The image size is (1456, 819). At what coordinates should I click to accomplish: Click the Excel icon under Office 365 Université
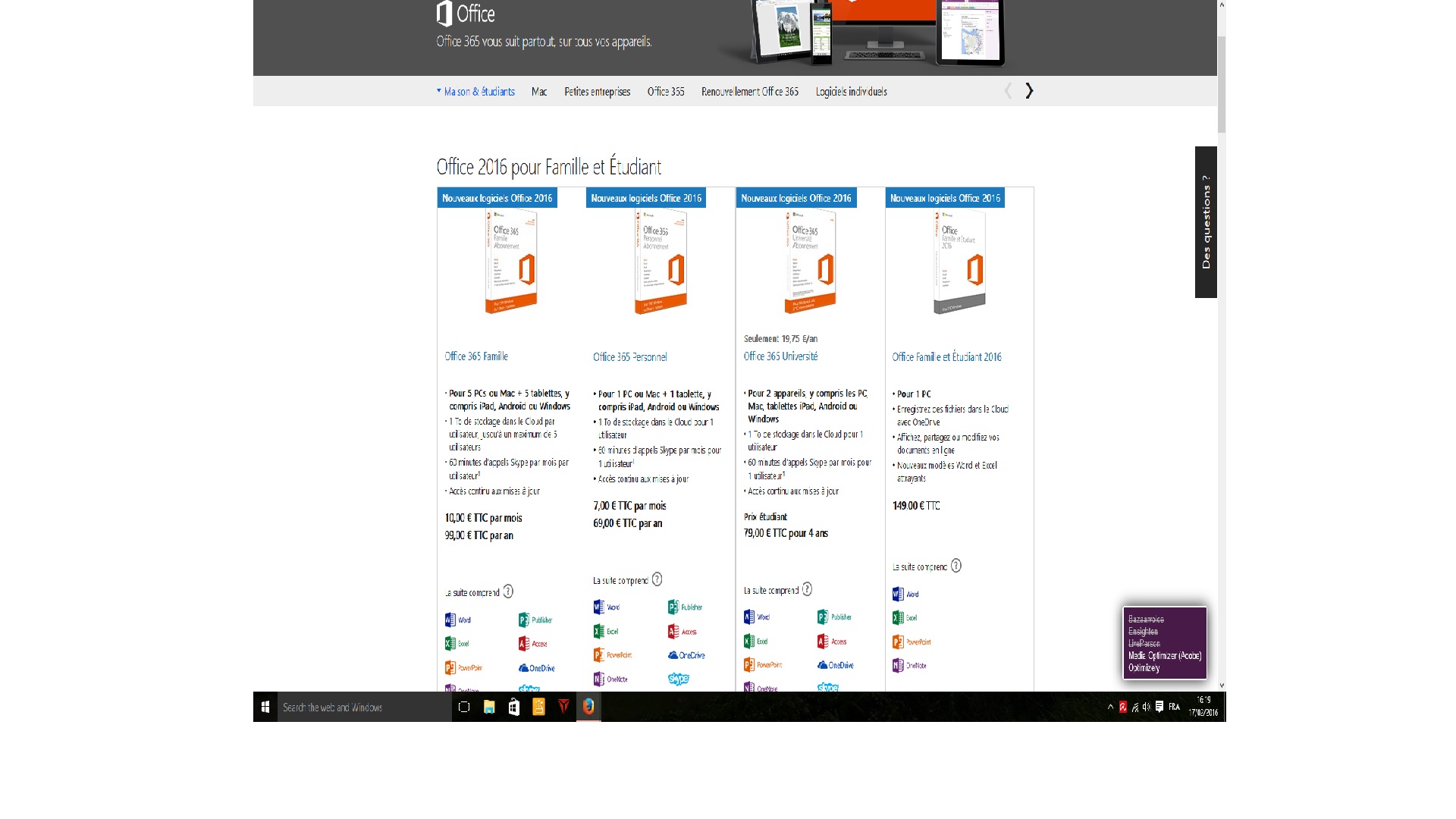pos(749,642)
